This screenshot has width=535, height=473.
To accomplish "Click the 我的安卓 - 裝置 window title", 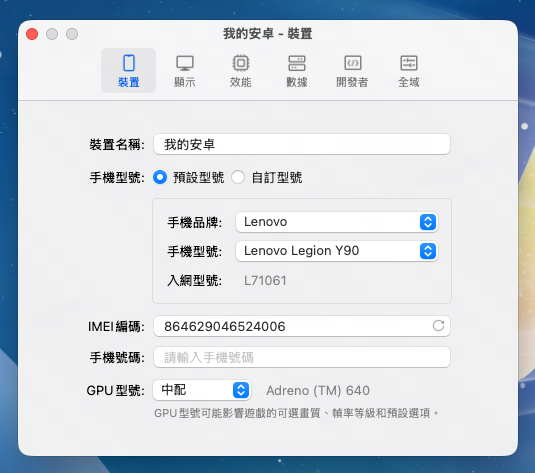I will [x=268, y=34].
